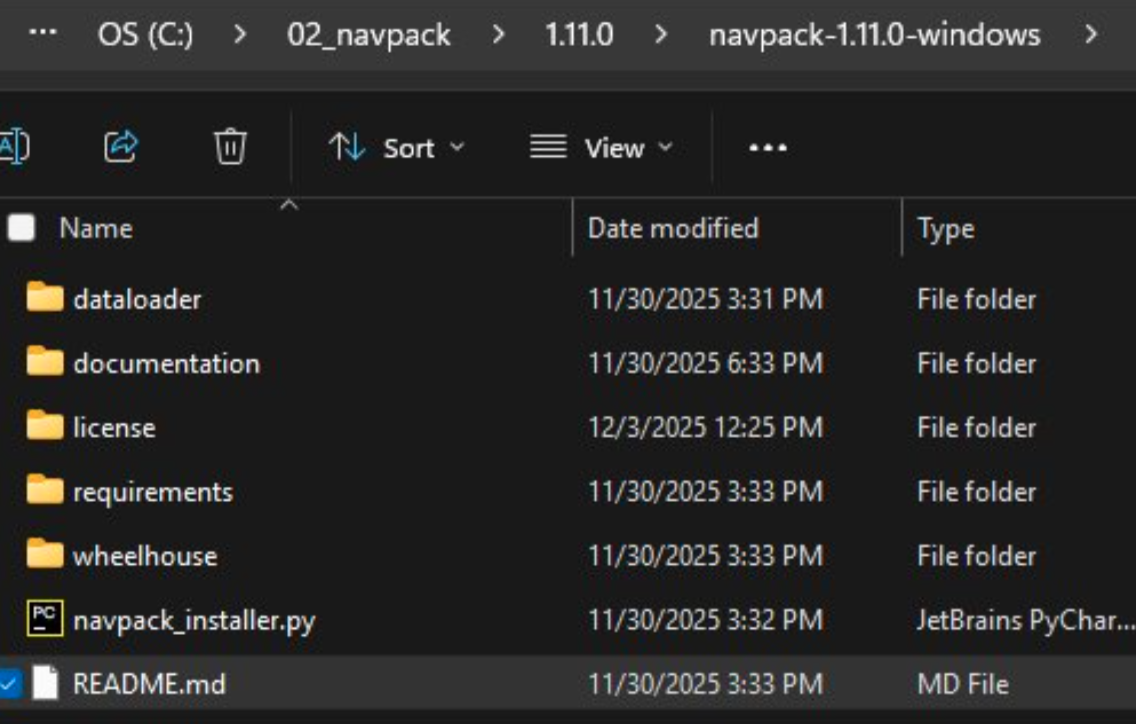Viewport: 1136px width, 724px height.
Task: Click the README.md file name
Action: click(149, 684)
